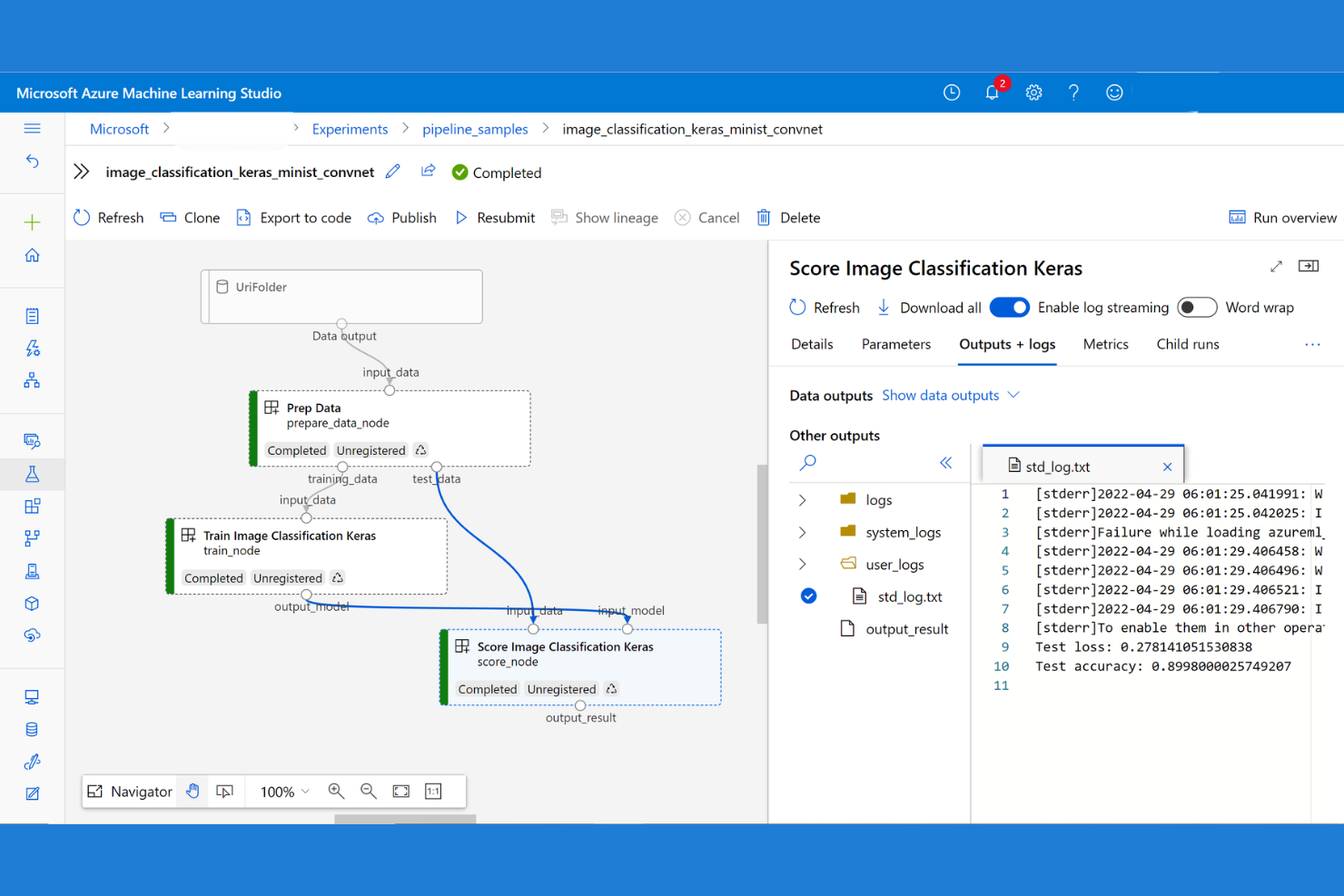Open the help question mark icon
The height and width of the screenshot is (896, 1344).
click(x=1073, y=93)
